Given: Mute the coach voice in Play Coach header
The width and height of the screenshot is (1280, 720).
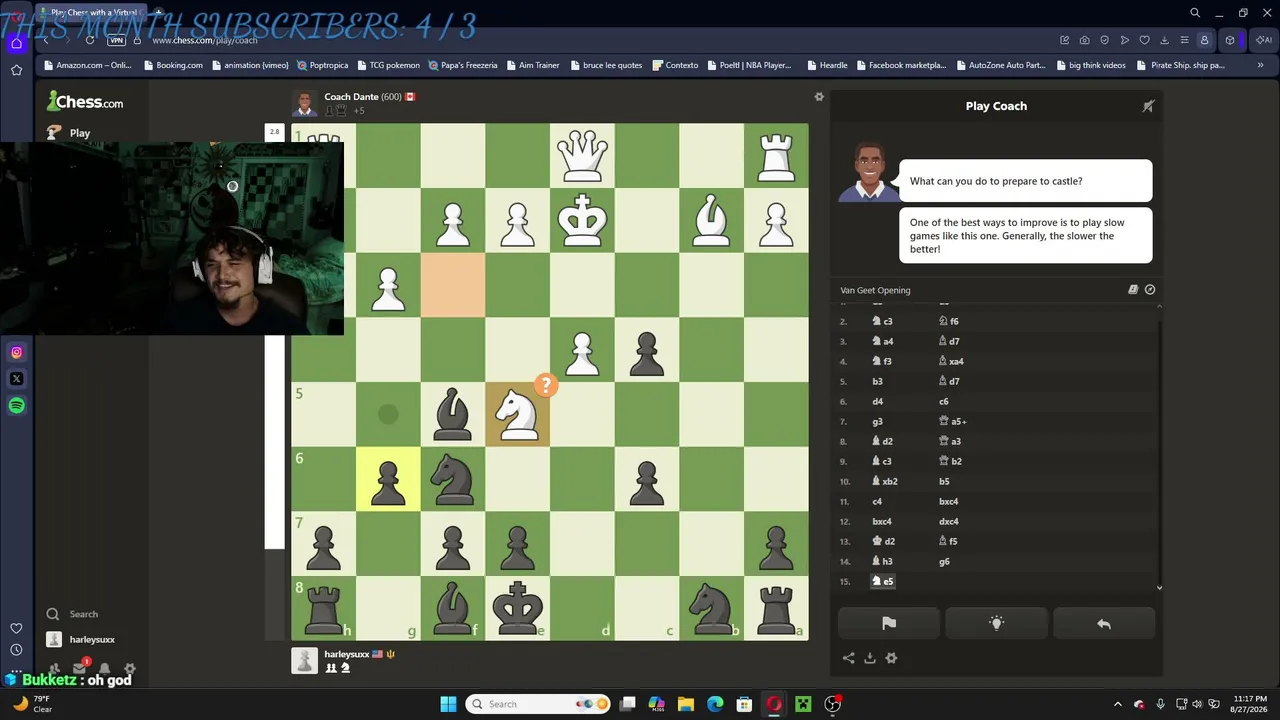Looking at the screenshot, I should (1148, 106).
